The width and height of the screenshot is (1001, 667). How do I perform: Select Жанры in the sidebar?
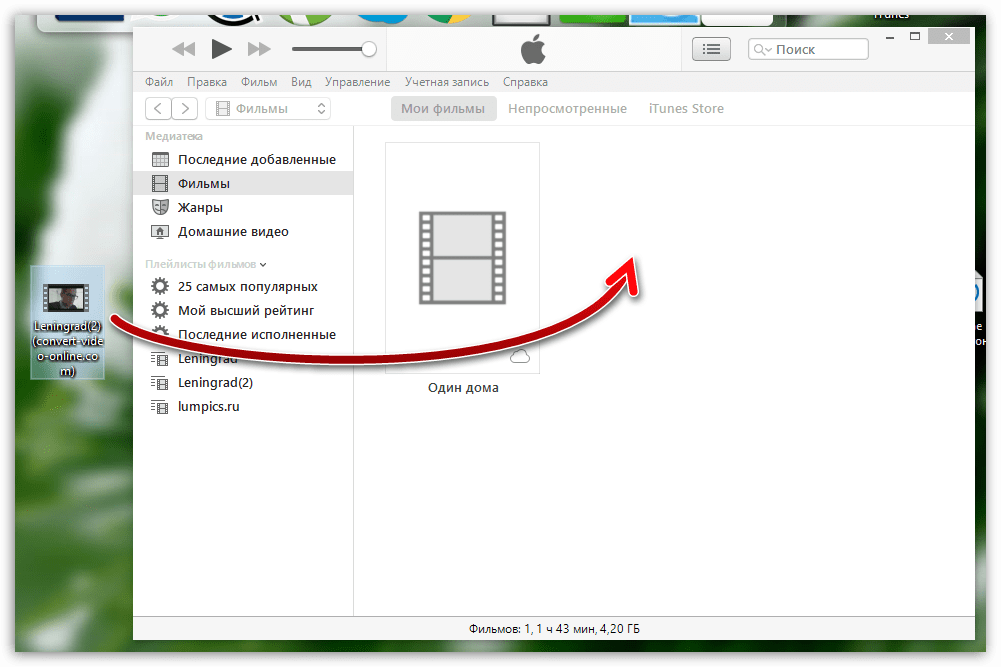[x=200, y=208]
